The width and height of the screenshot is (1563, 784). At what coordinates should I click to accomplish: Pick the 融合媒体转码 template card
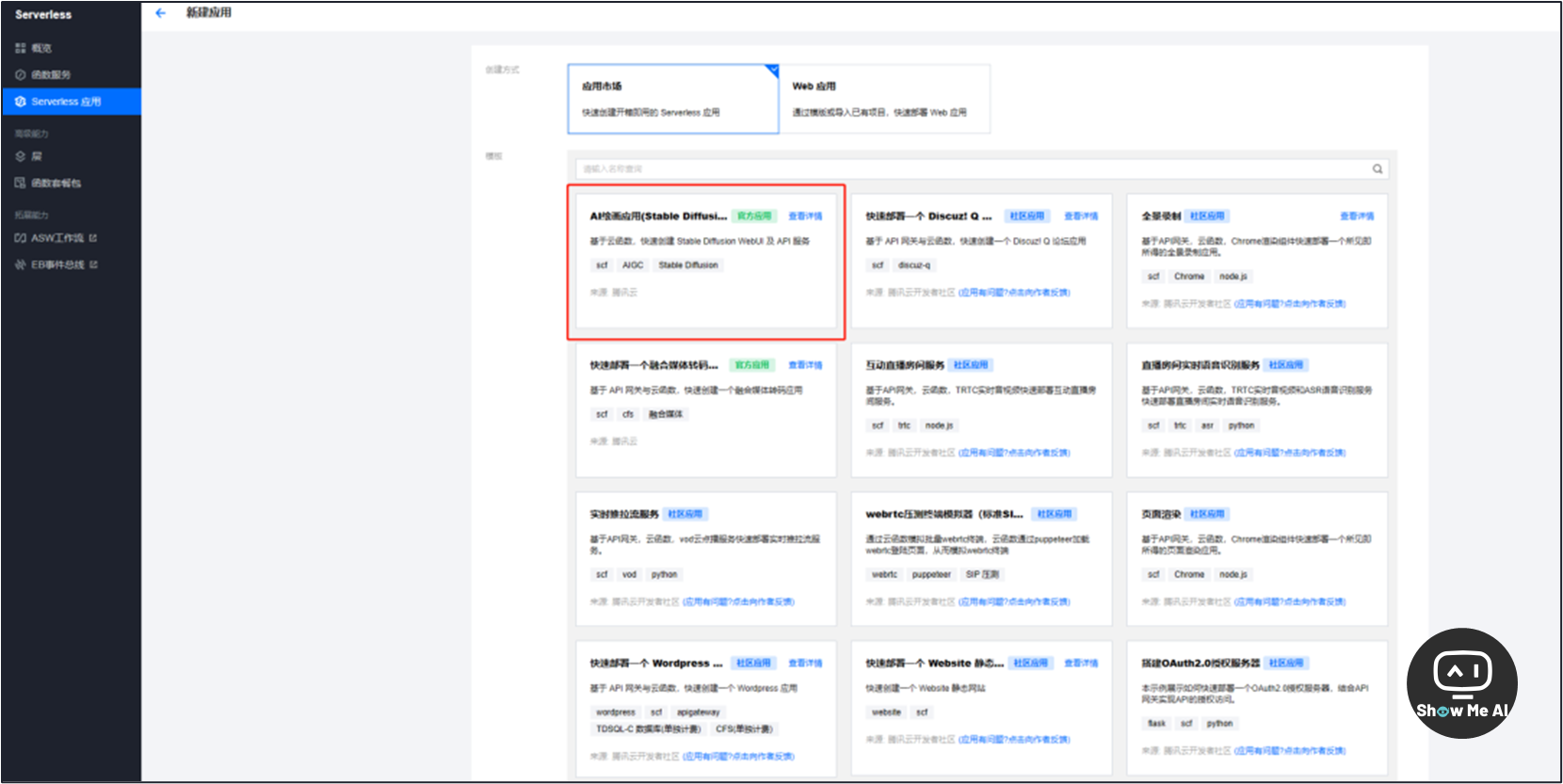point(706,410)
